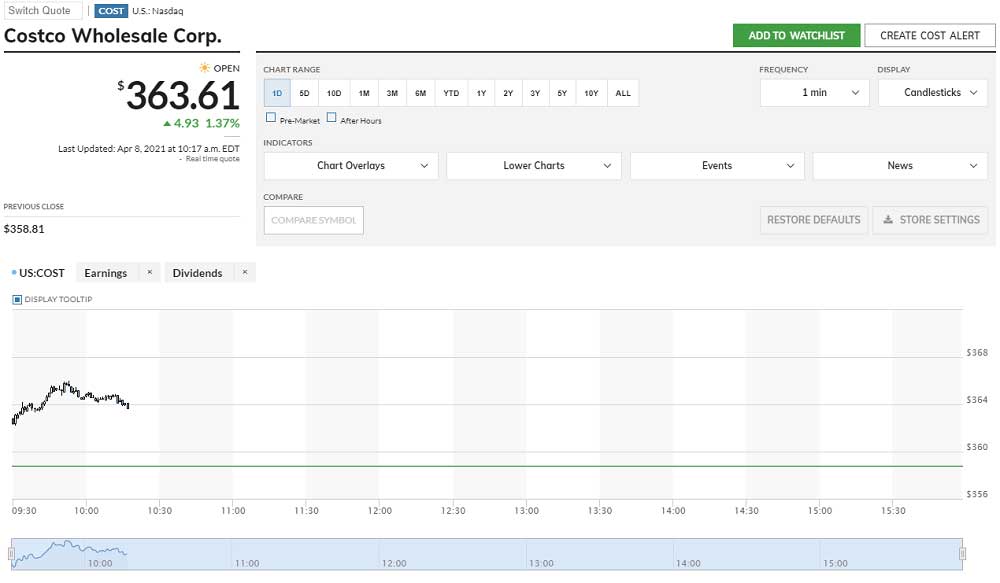Click the 4.93 price change value
Screen dimensions: 1000x583
coord(186,123)
